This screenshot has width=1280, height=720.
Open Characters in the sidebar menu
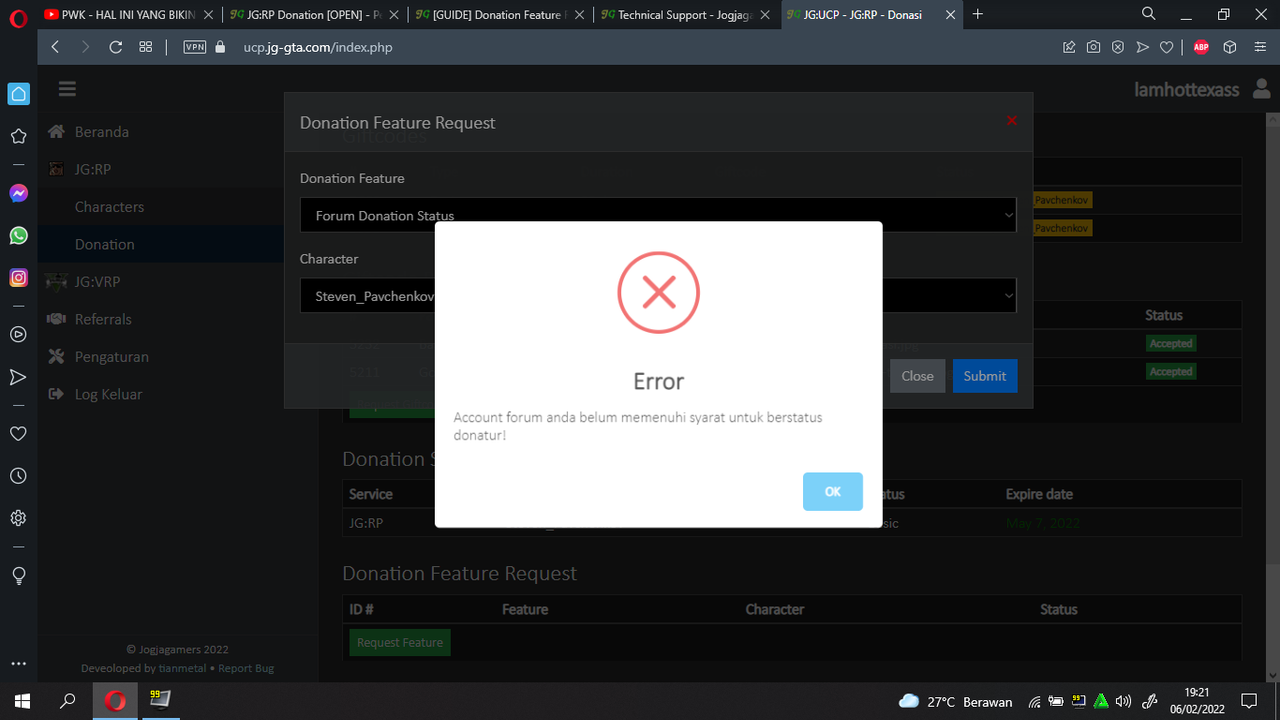109,207
